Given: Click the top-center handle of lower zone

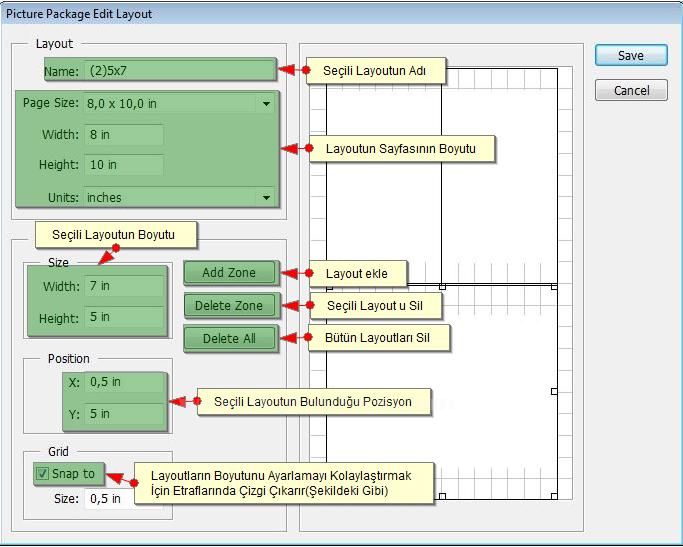Looking at the screenshot, I should click(x=442, y=287).
